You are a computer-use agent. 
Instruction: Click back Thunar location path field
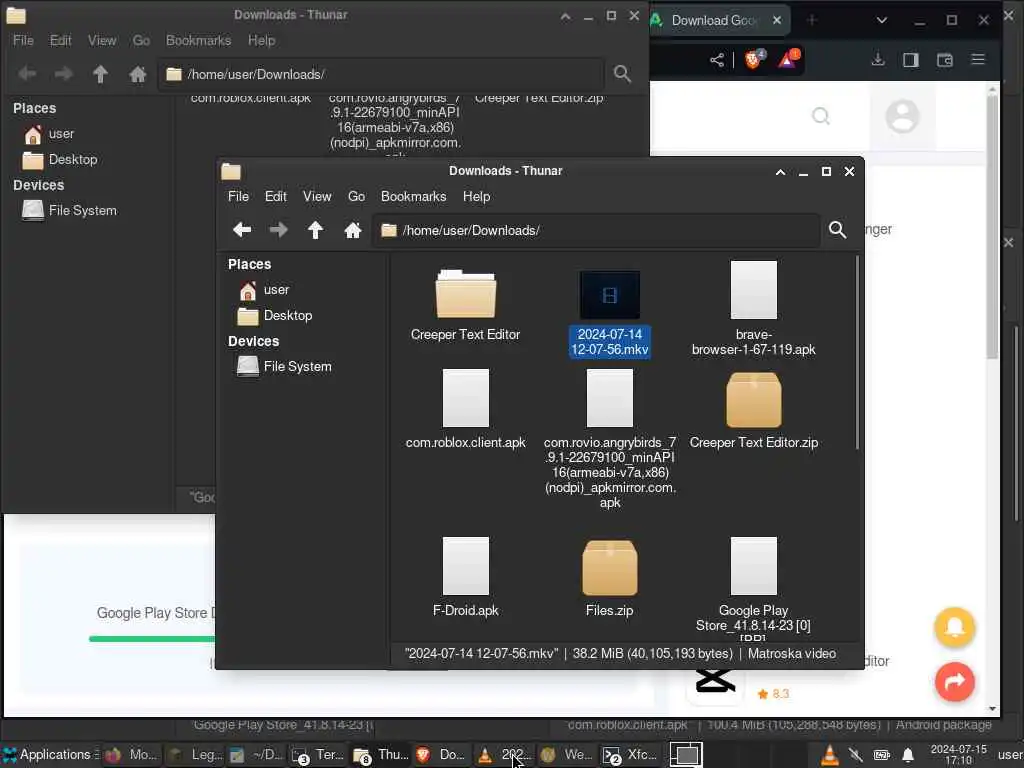[x=381, y=74]
